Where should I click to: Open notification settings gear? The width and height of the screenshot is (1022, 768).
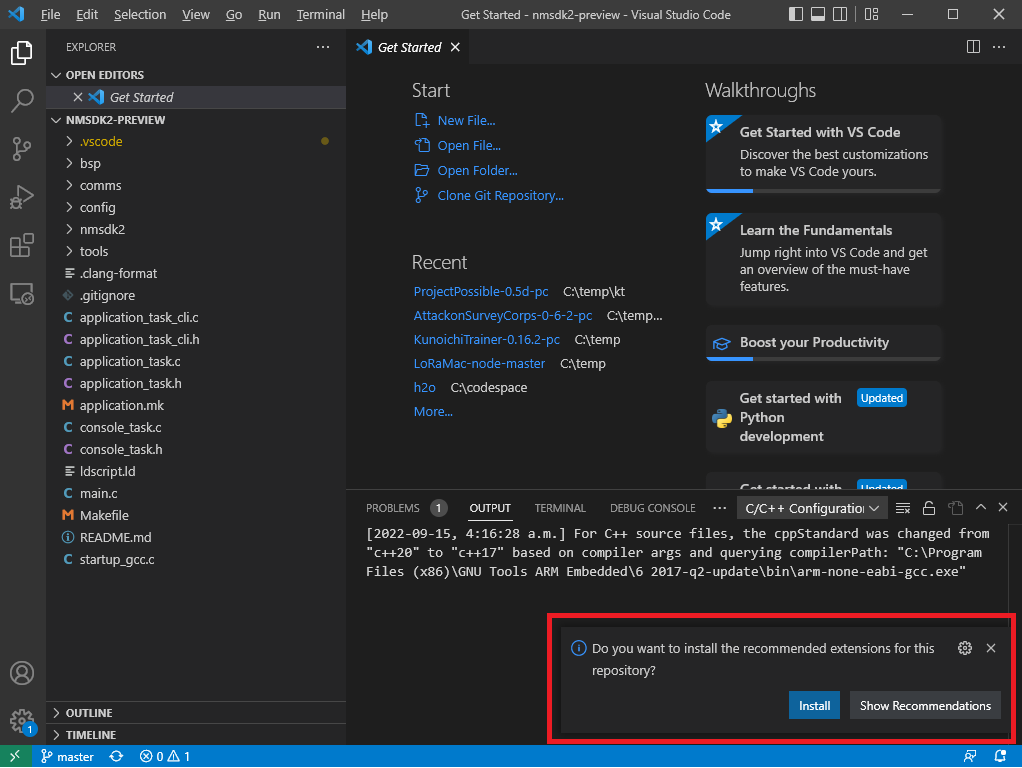click(965, 648)
